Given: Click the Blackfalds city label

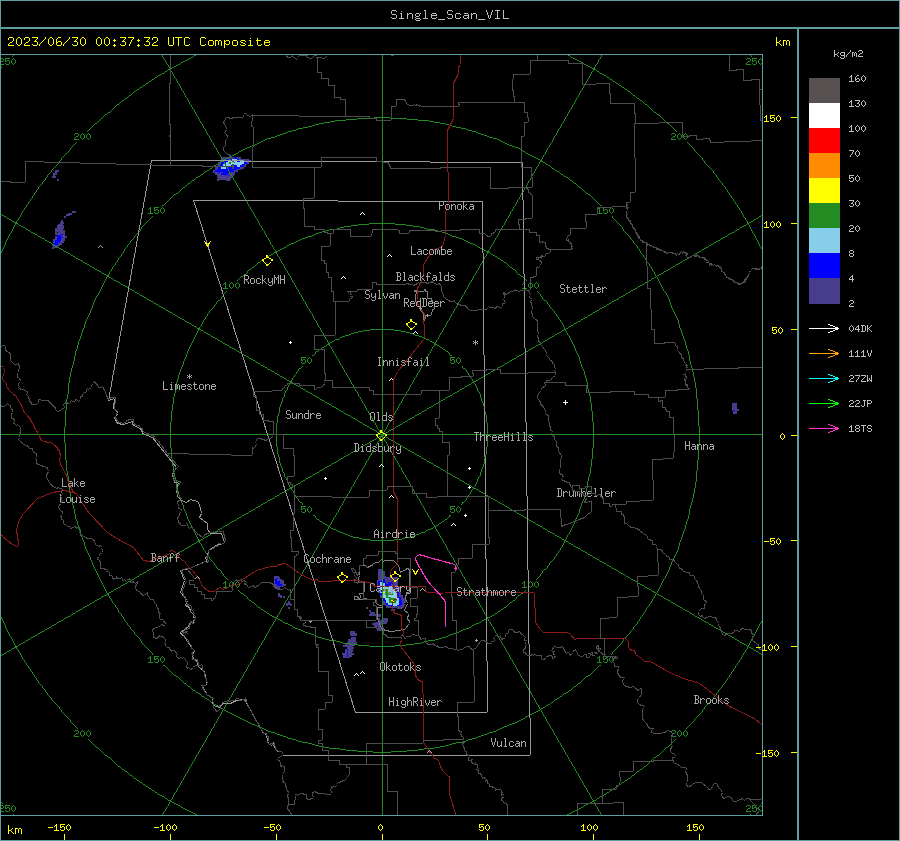Looking at the screenshot, I should 425,277.
